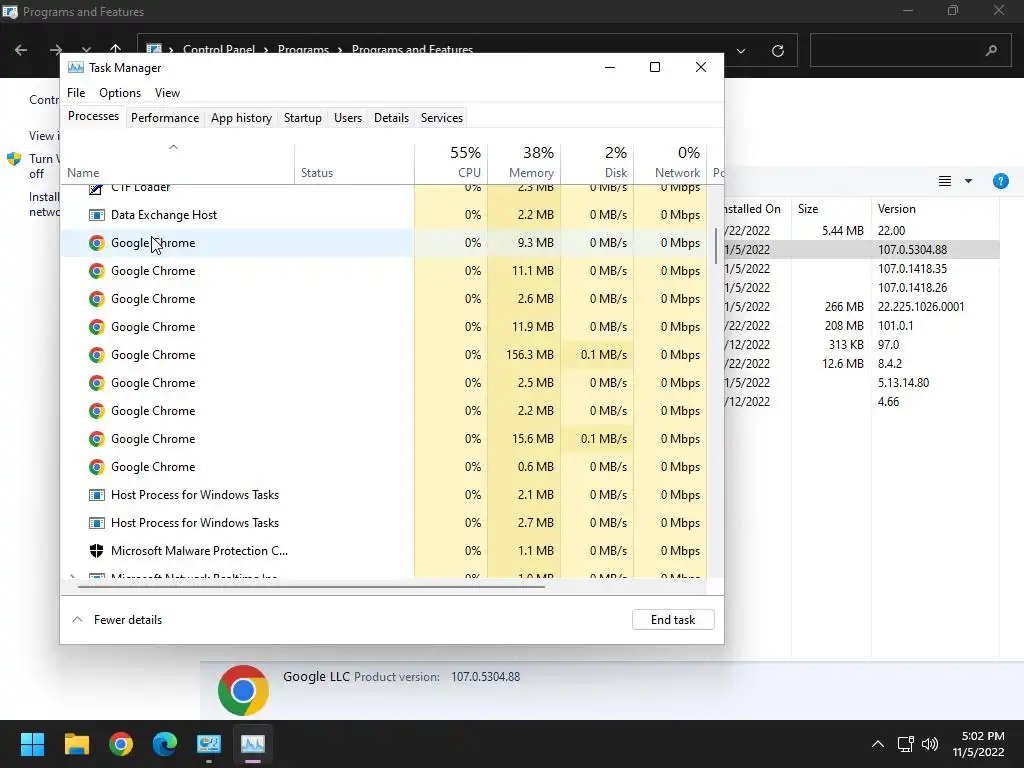Click the network icon in system tray
Image resolution: width=1024 pixels, height=768 pixels.
906,744
